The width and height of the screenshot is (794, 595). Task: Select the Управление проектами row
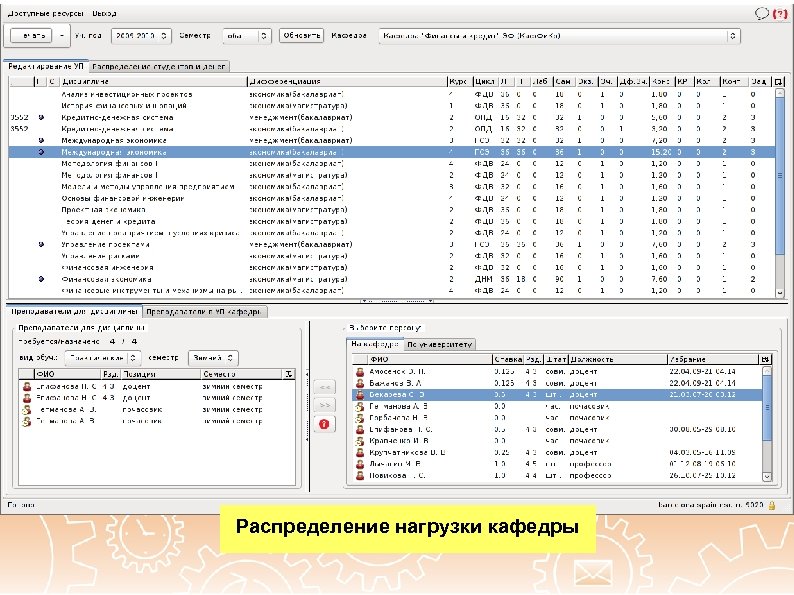[x=392, y=245]
